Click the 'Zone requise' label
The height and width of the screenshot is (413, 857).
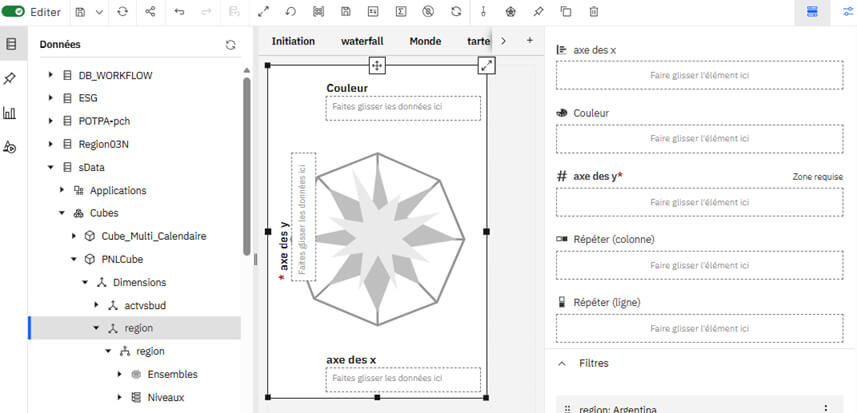click(x=818, y=177)
